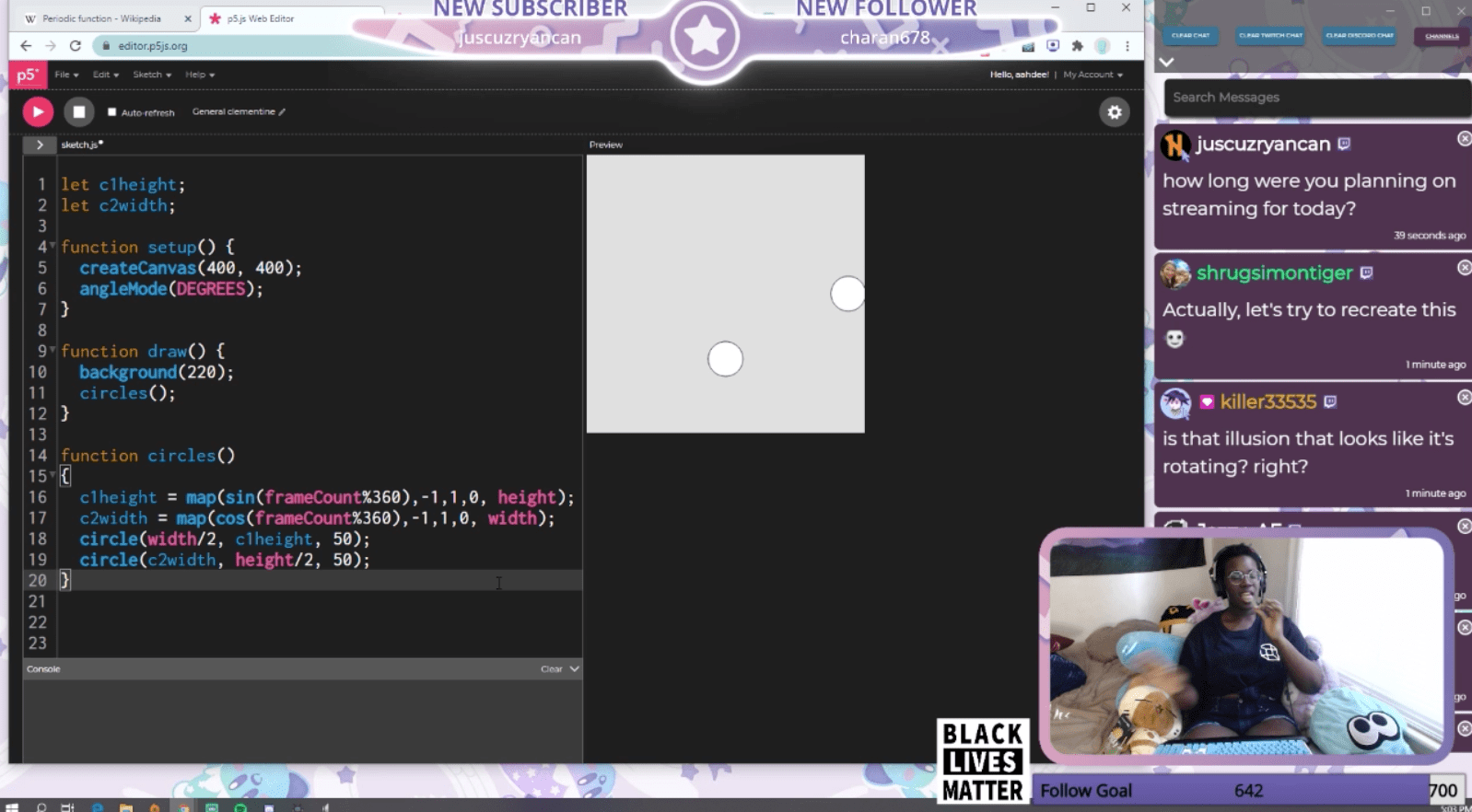Go forward in the browser
The width and height of the screenshot is (1472, 812).
pyautogui.click(x=51, y=45)
